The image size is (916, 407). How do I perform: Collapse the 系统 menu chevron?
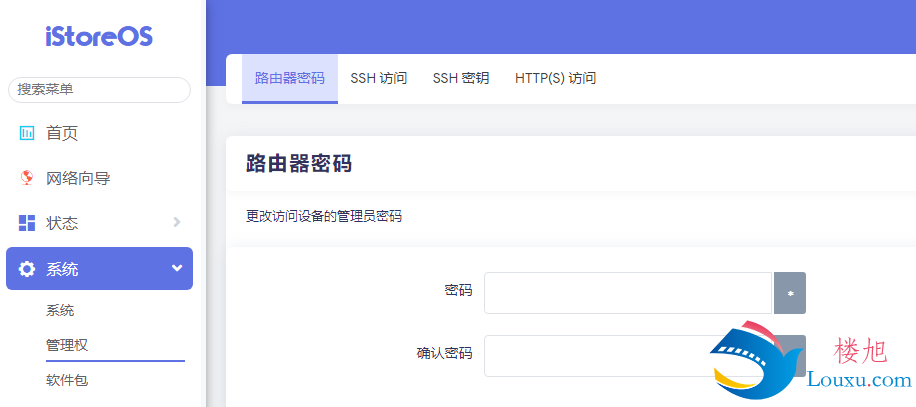[x=177, y=268]
